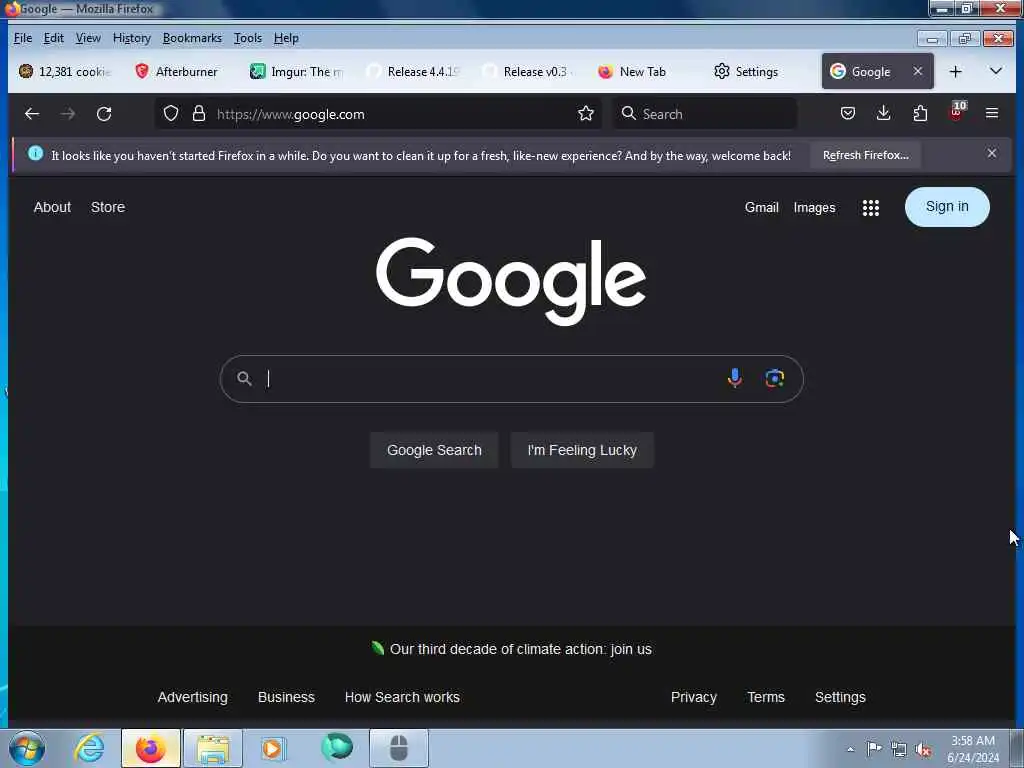Screen dimensions: 1024x768
Task: Switch to the Afterburner tab
Action: coord(178,71)
